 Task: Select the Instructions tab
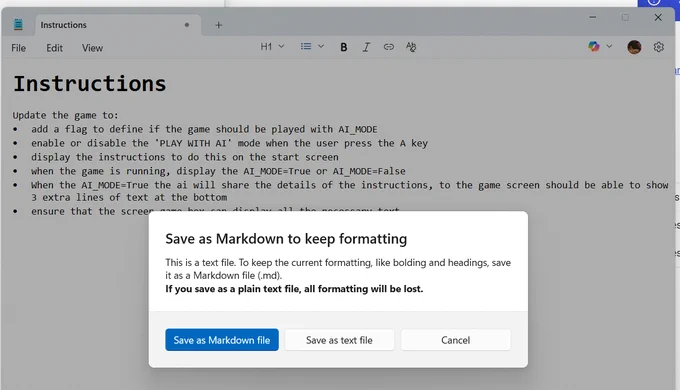coord(117,25)
